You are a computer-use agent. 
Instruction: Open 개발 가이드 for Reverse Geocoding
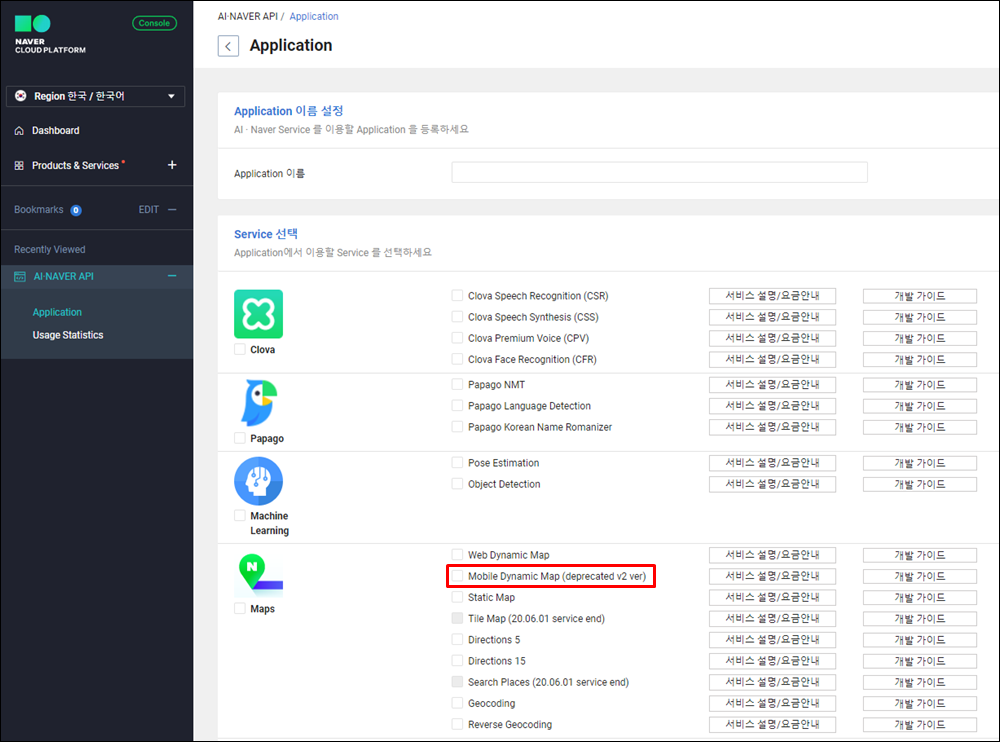(x=920, y=725)
